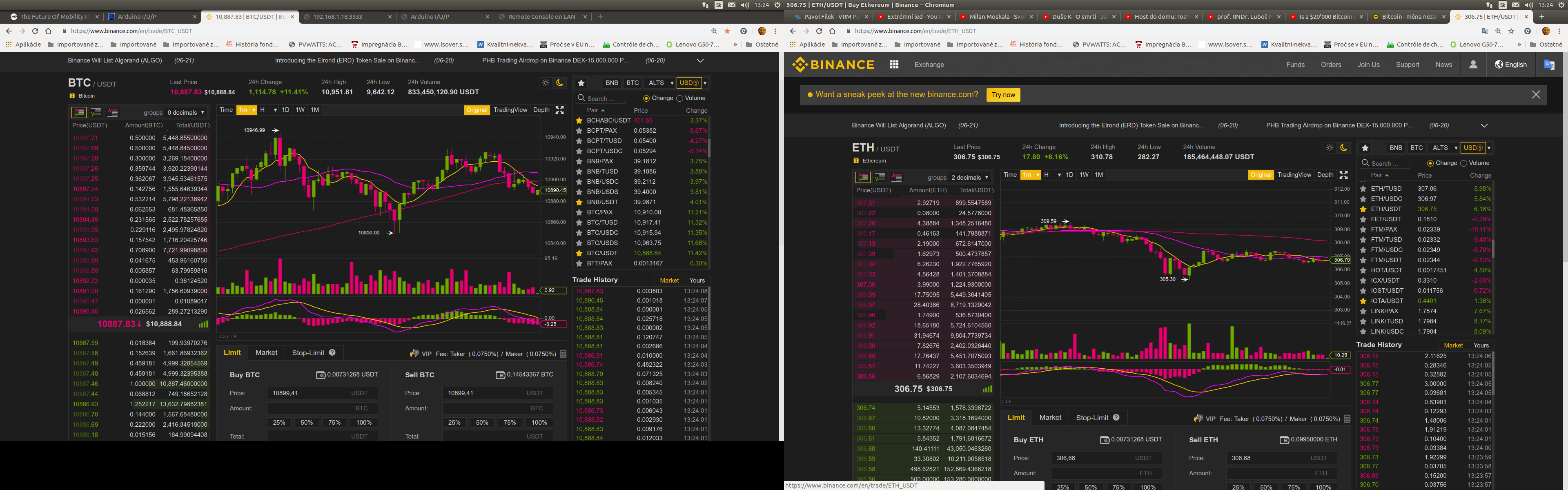Click the Try now button
This screenshot has height=490, width=1568.
(1003, 95)
